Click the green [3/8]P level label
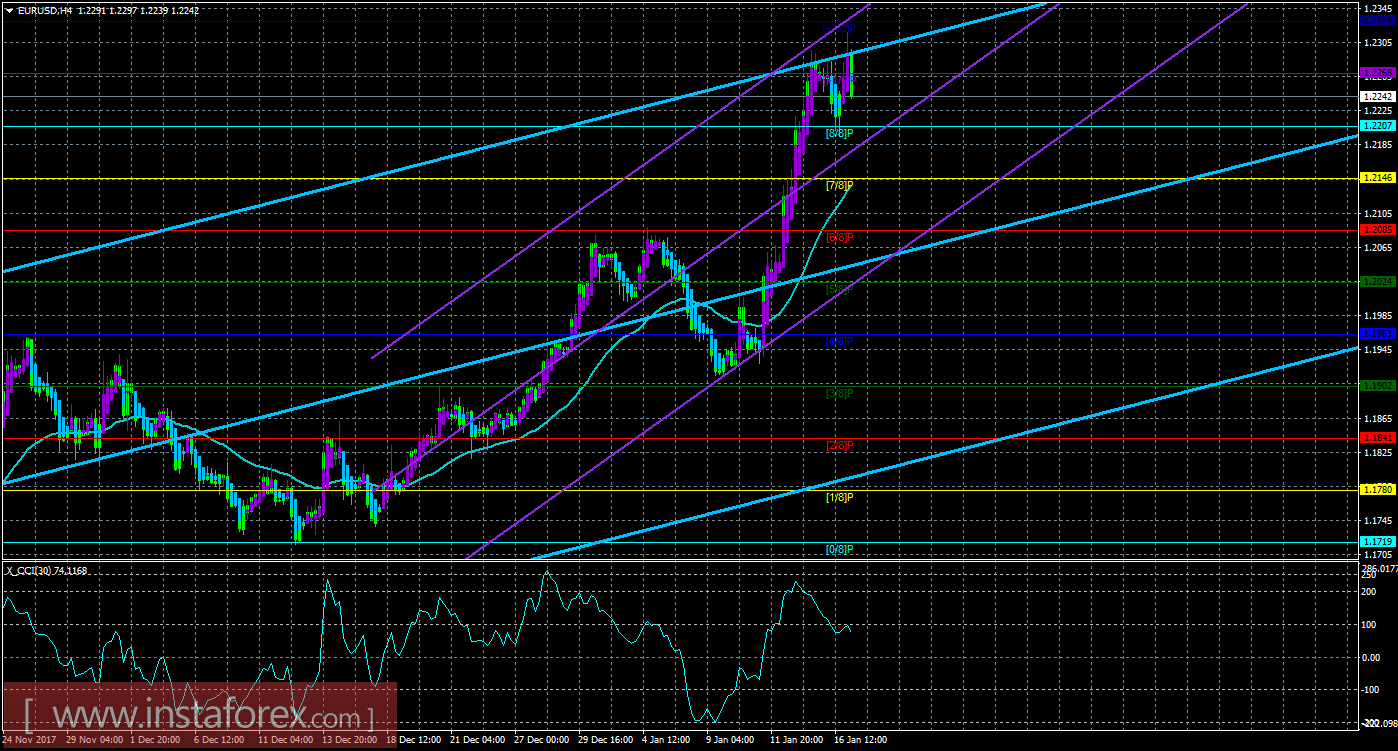The width and height of the screenshot is (1398, 751). [x=839, y=393]
